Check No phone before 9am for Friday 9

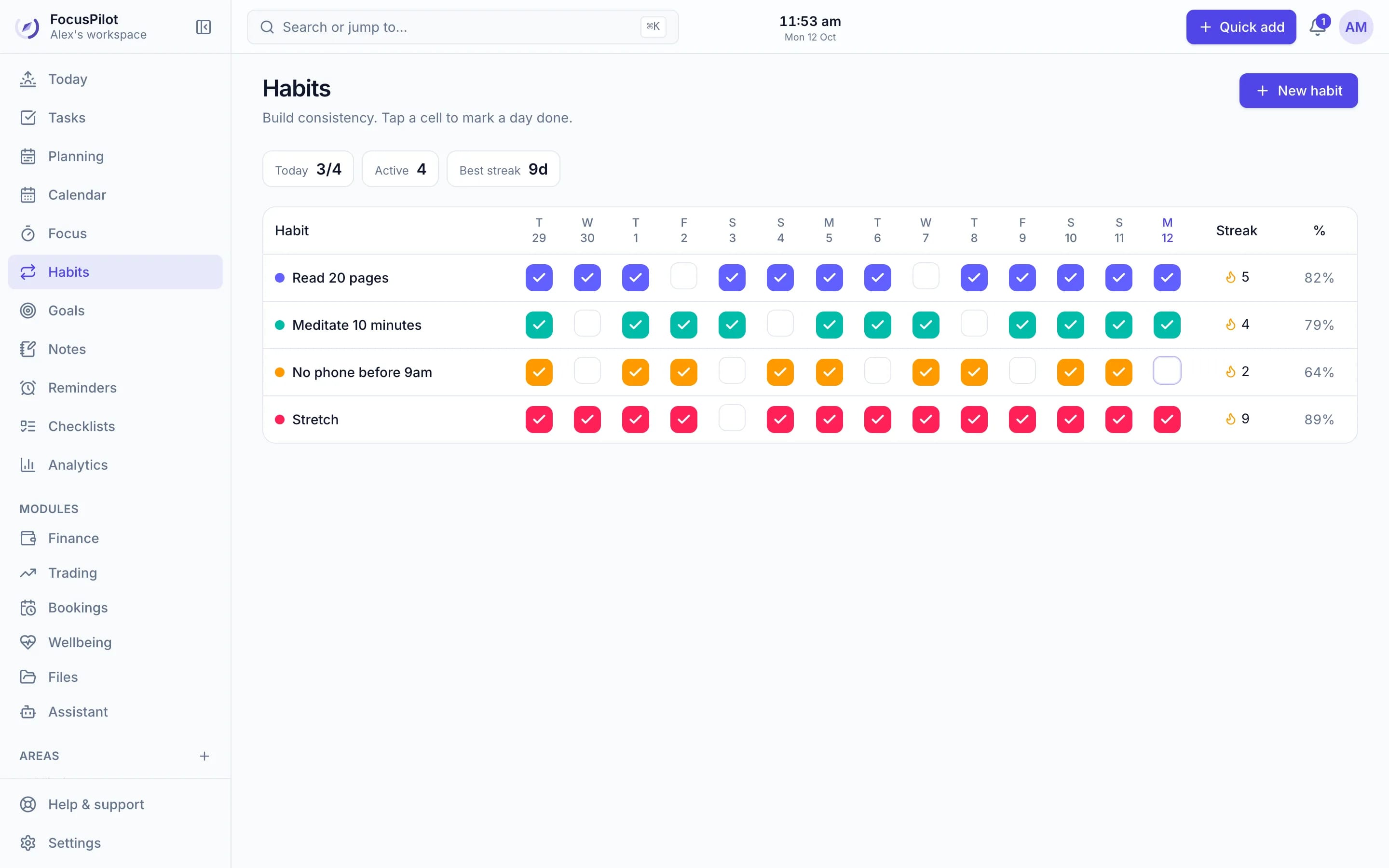coord(1022,371)
